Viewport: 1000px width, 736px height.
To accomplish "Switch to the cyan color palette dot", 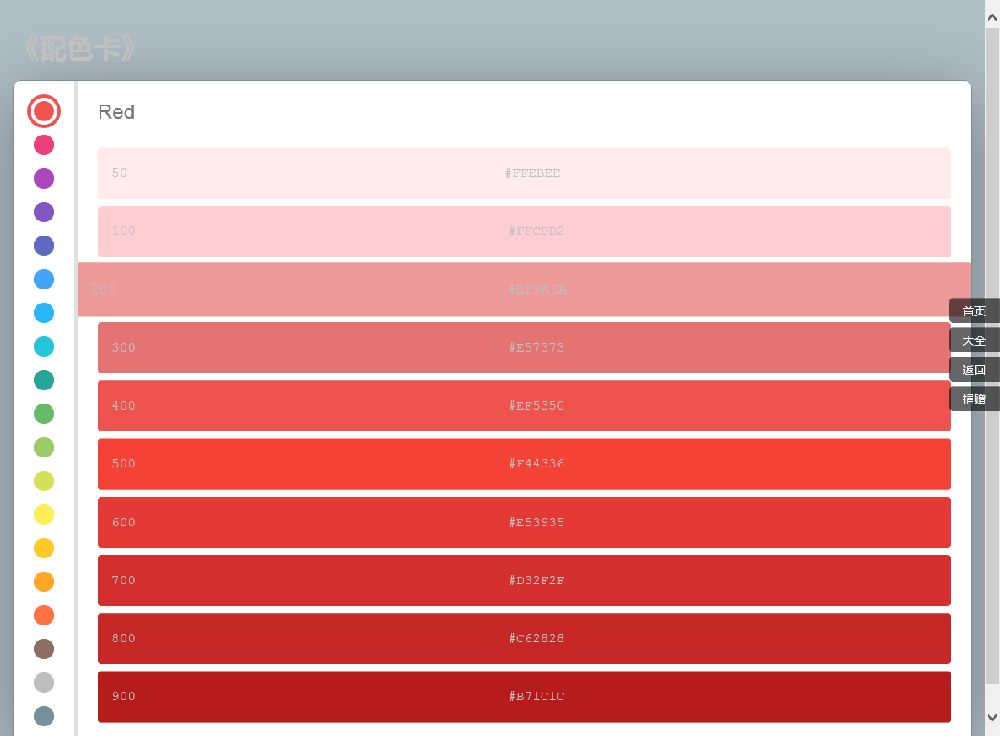I will pyautogui.click(x=44, y=347).
